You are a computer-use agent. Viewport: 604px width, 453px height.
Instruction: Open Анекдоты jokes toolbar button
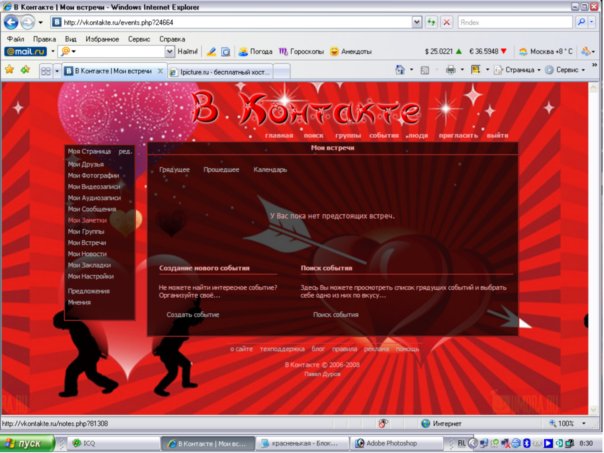tap(351, 51)
